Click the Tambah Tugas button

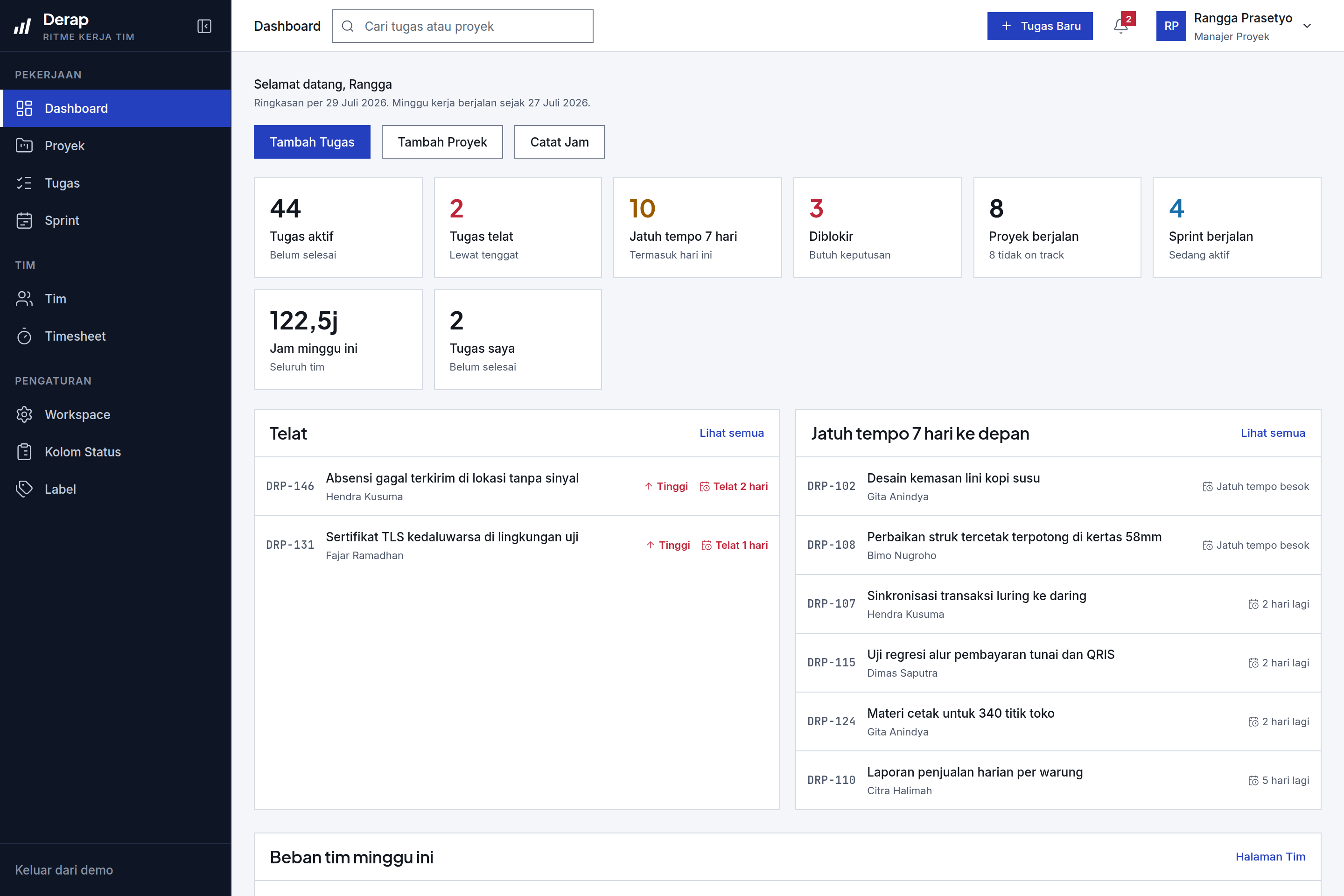[x=312, y=142]
